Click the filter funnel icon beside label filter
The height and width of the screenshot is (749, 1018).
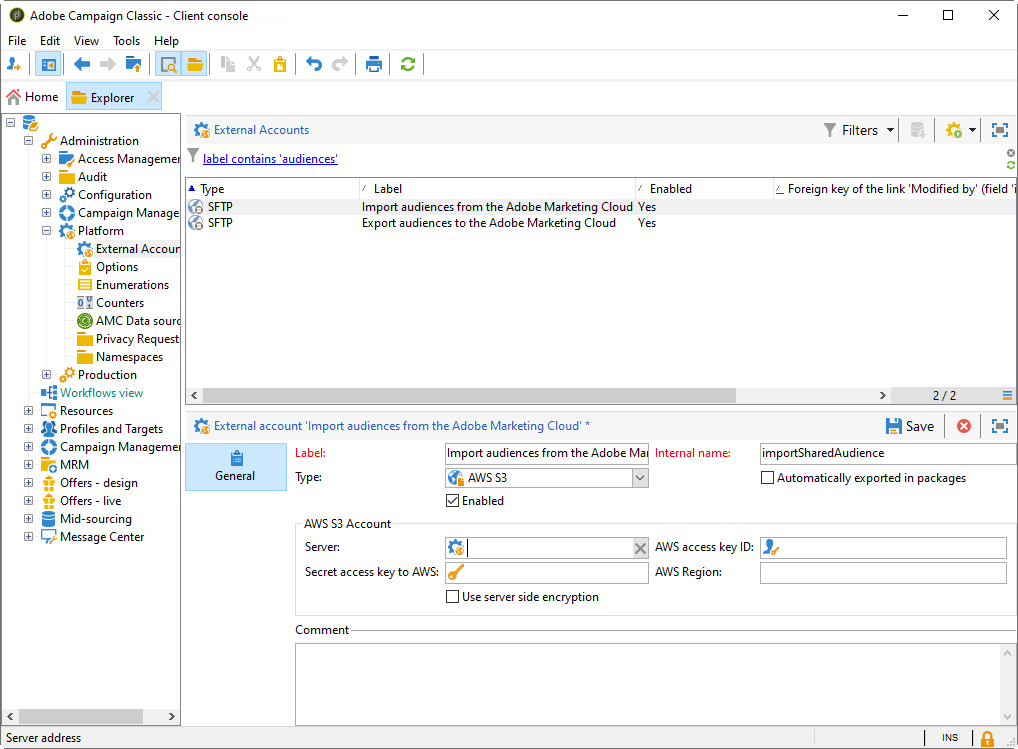[x=193, y=155]
